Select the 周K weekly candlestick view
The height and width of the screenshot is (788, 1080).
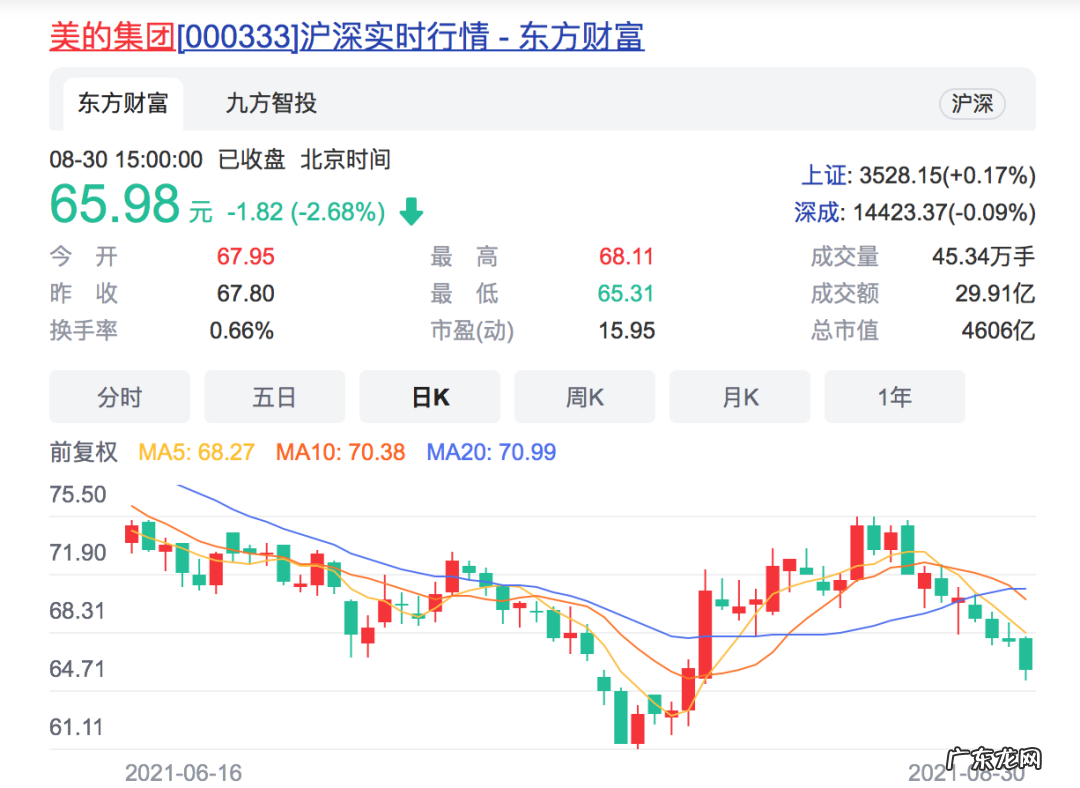pos(584,397)
